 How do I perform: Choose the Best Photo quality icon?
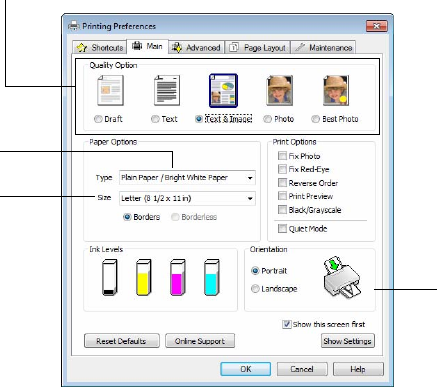click(336, 90)
